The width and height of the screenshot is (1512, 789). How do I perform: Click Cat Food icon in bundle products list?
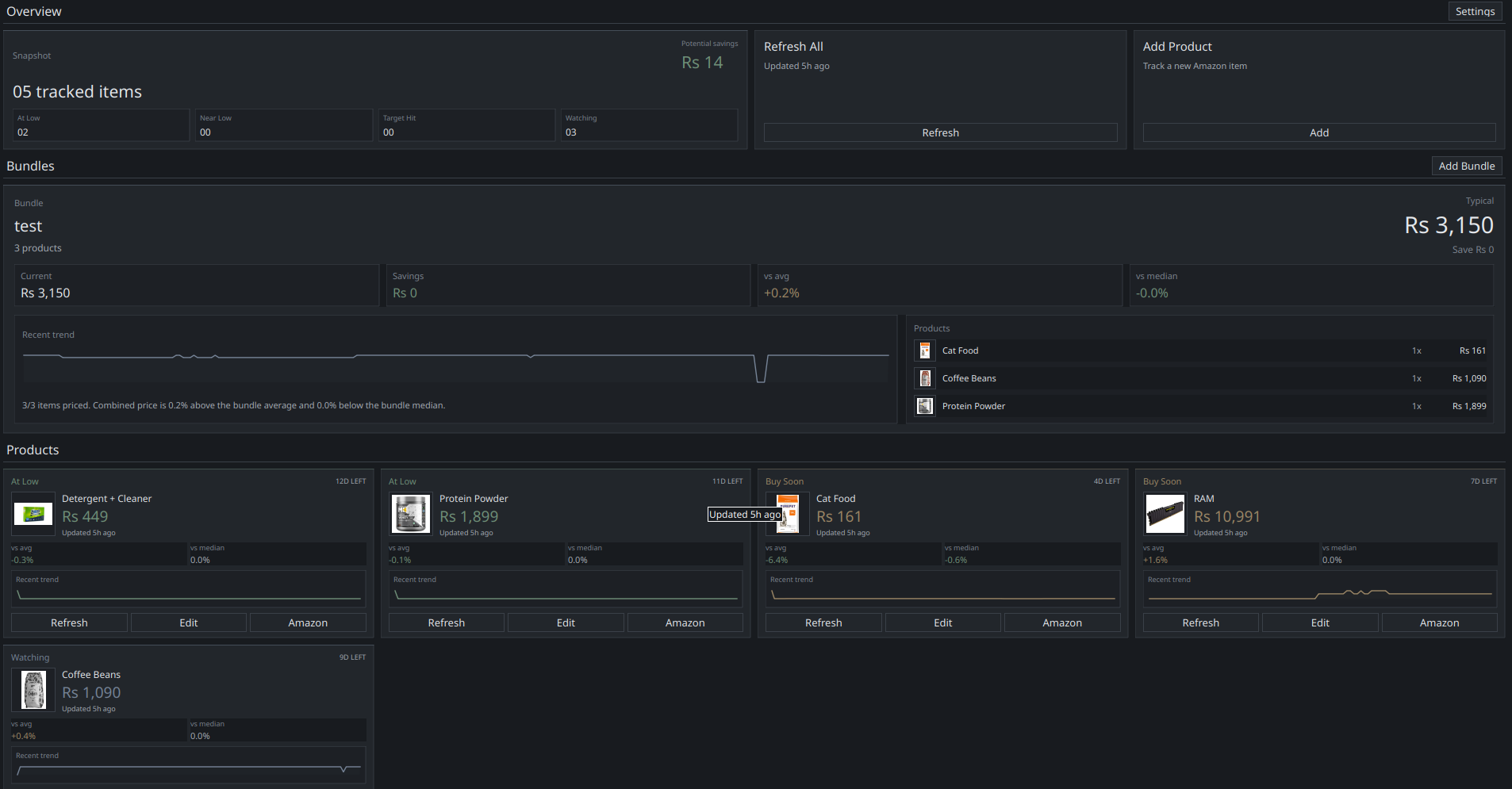click(x=925, y=350)
